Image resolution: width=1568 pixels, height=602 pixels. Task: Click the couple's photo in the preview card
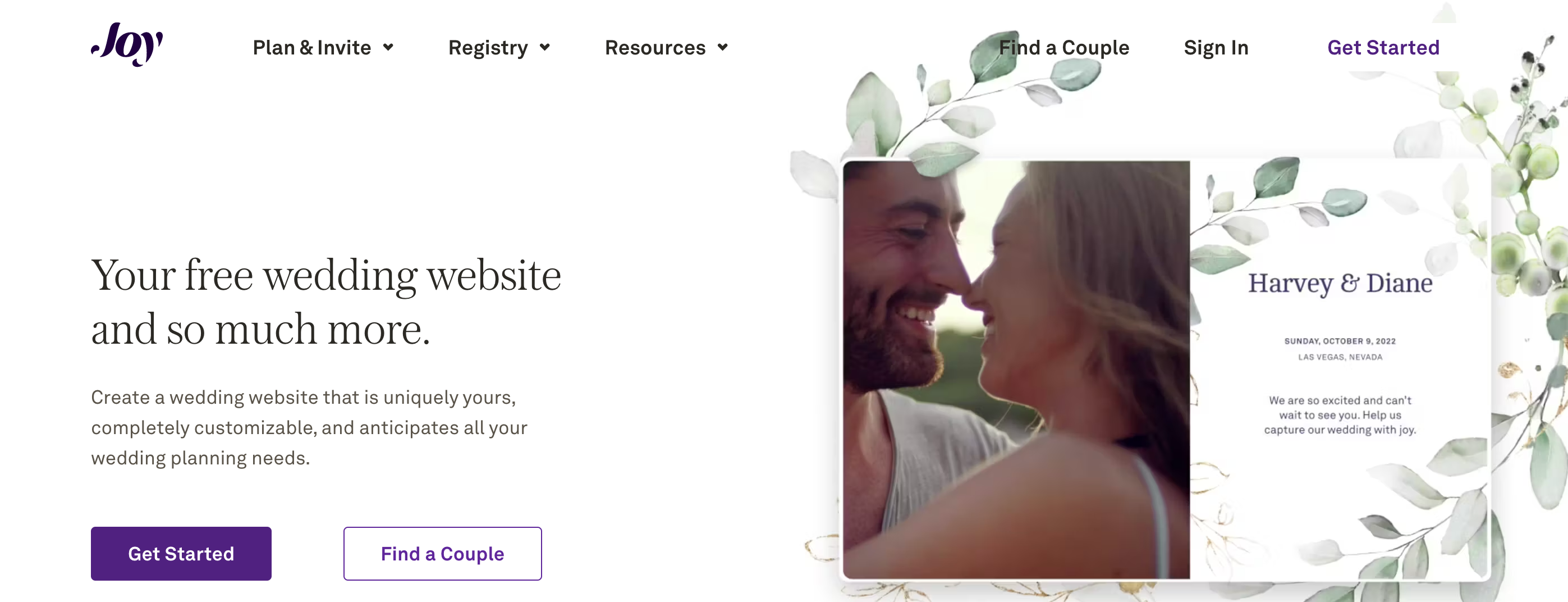[x=1016, y=370]
